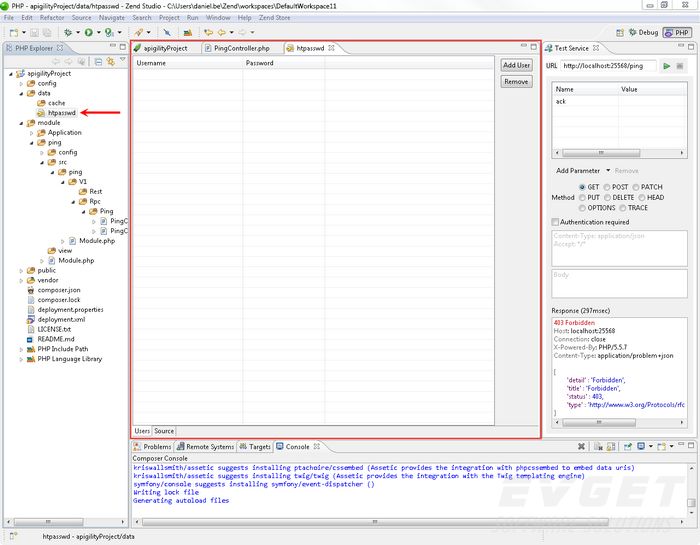Open the Problems view tab

152,446
